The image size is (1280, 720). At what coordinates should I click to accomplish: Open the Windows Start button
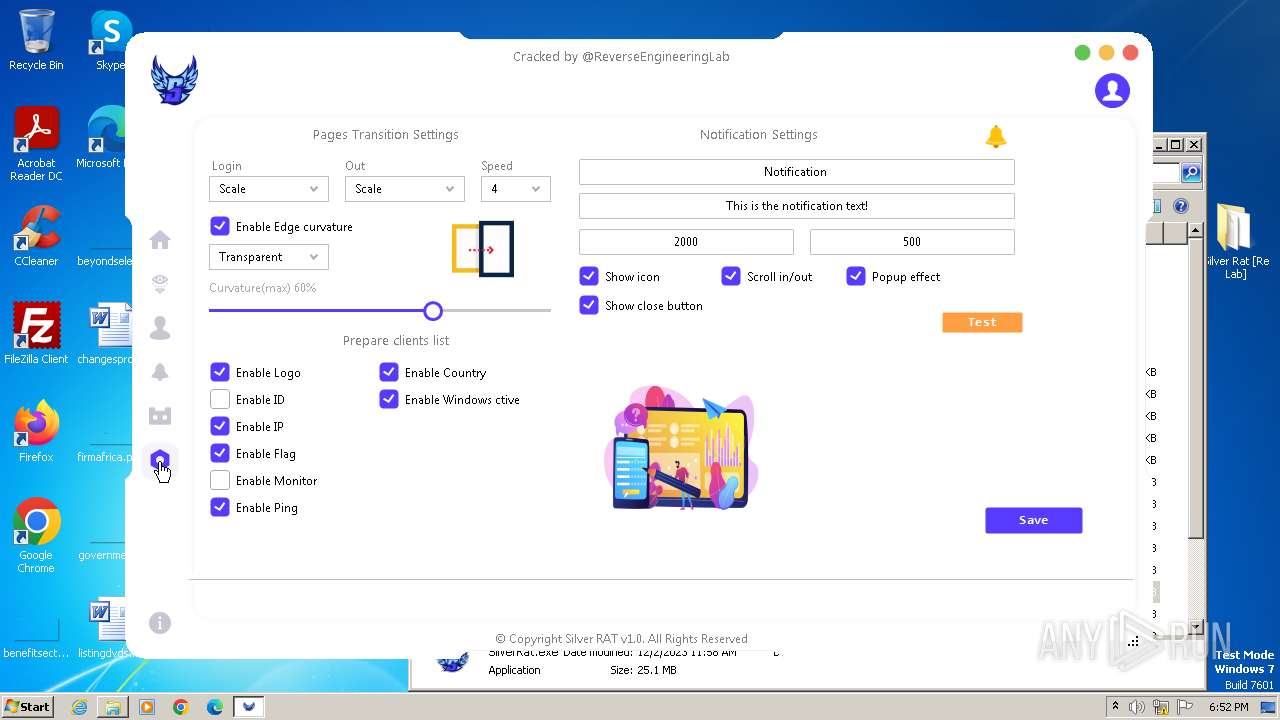coord(28,706)
